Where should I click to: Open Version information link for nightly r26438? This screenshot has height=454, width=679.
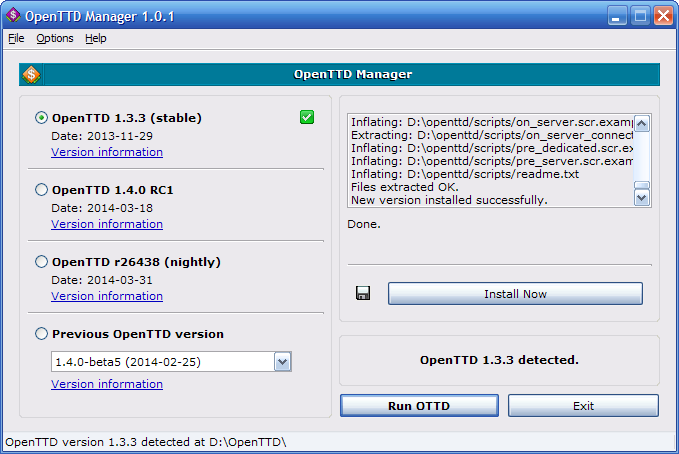[x=107, y=296]
